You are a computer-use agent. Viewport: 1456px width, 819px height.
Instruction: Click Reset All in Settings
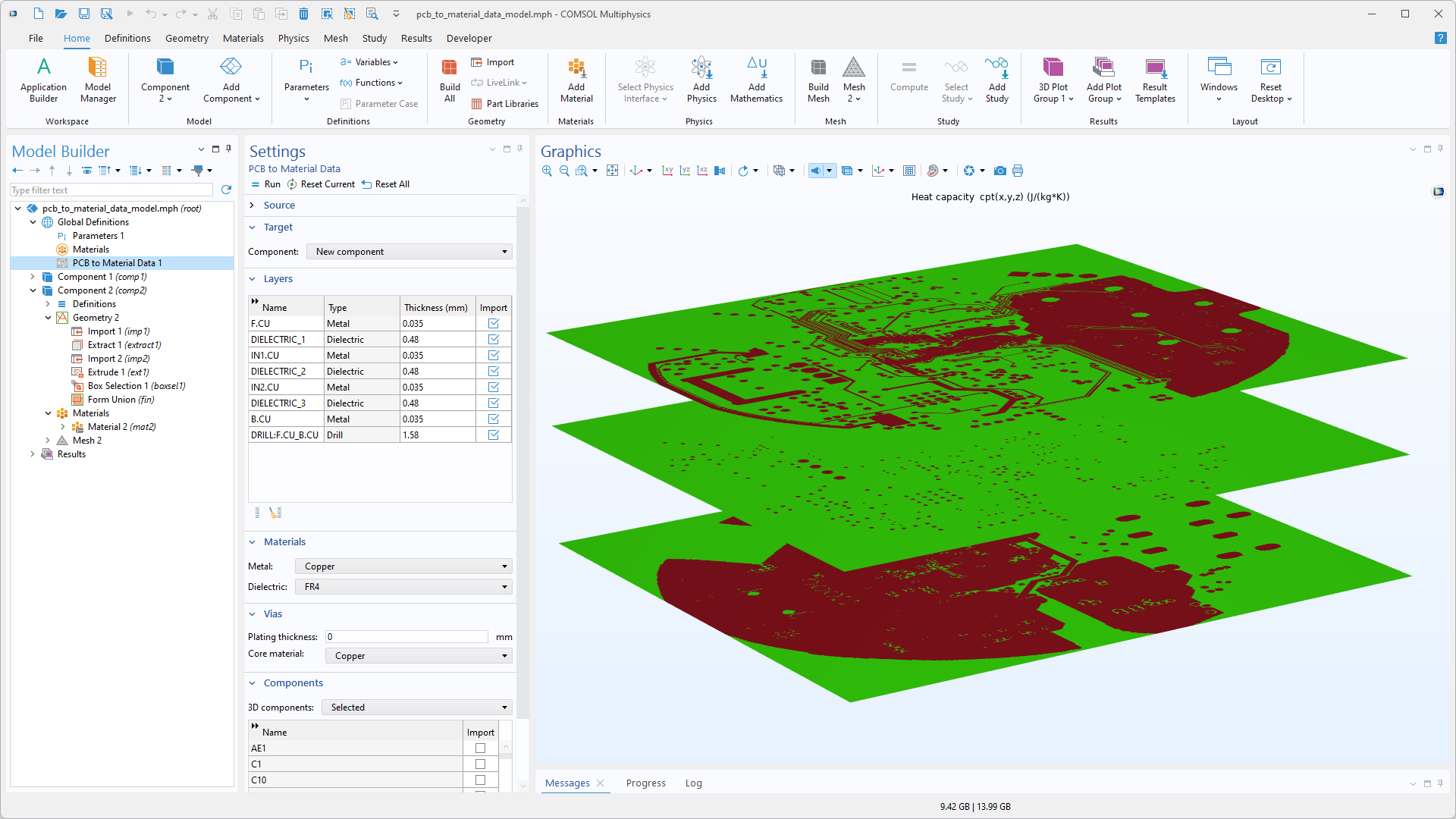(x=385, y=184)
